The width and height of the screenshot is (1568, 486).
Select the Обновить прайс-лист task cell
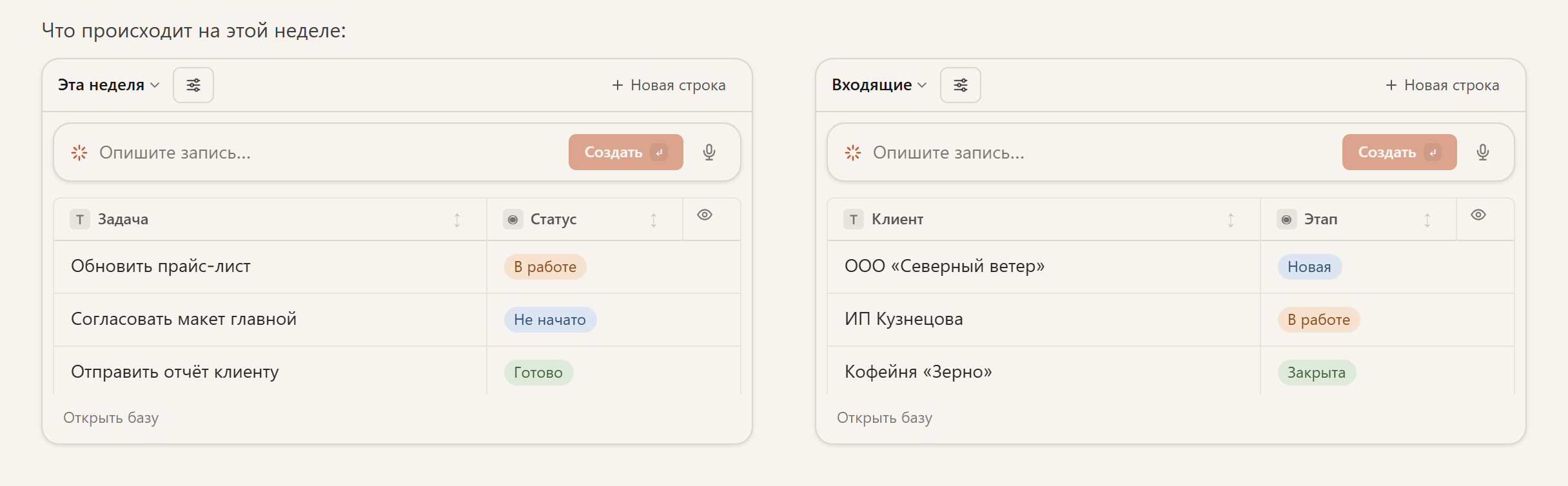tap(270, 267)
